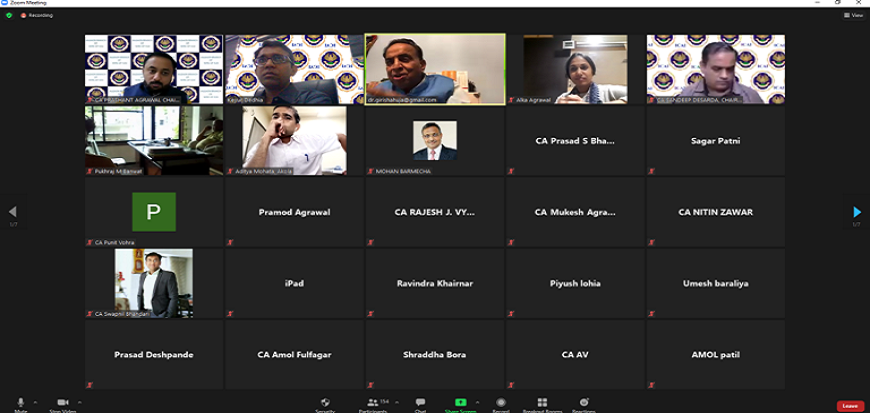Open the Security shield options
The height and width of the screenshot is (413, 870).
[325, 402]
